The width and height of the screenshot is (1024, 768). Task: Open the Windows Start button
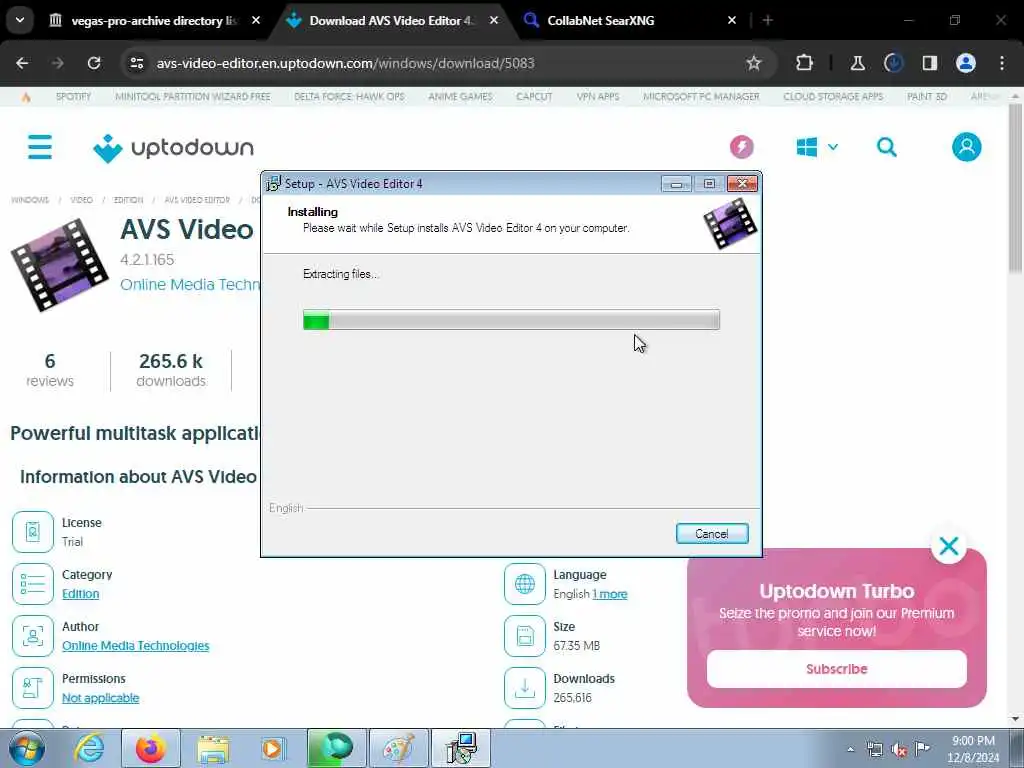(27, 748)
